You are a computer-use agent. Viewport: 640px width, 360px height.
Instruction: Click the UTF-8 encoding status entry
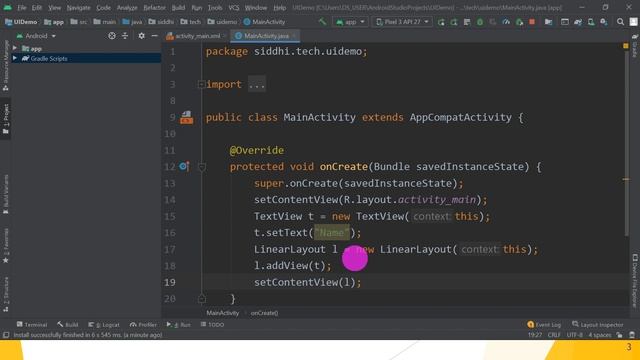coord(575,335)
